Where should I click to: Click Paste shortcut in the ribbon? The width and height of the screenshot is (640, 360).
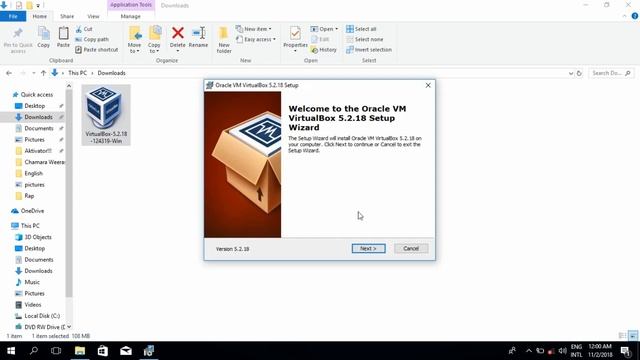(97, 49)
